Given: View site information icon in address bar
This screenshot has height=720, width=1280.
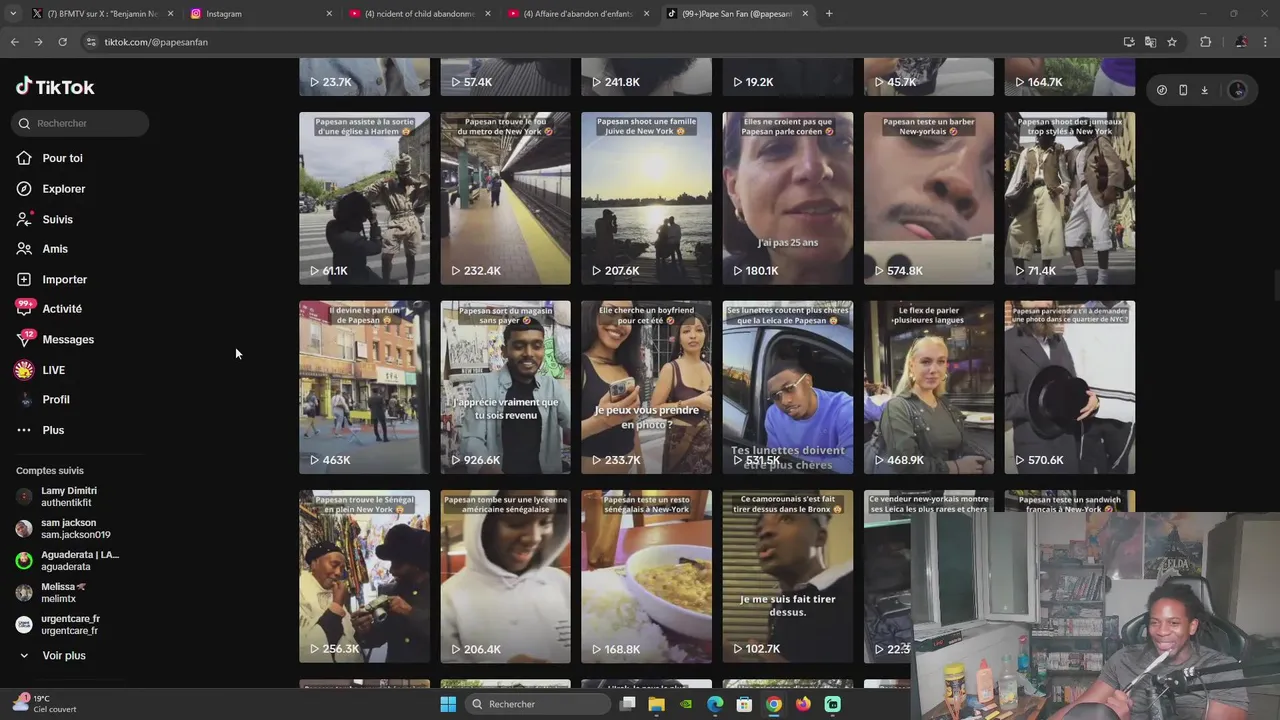Looking at the screenshot, I should [91, 42].
